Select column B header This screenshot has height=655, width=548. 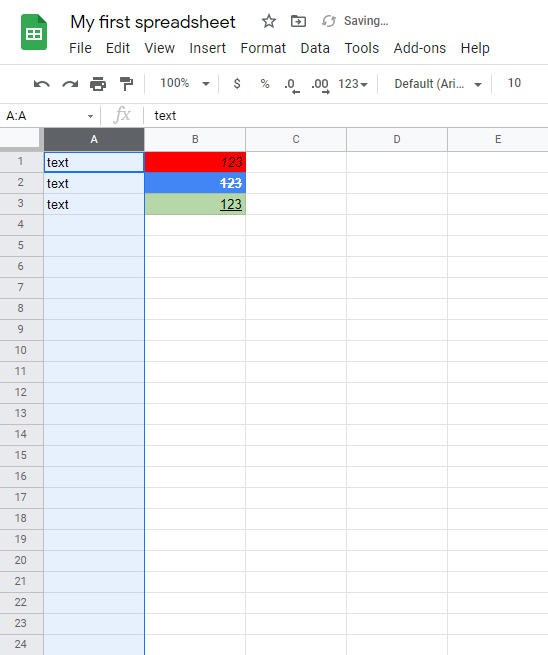195,140
